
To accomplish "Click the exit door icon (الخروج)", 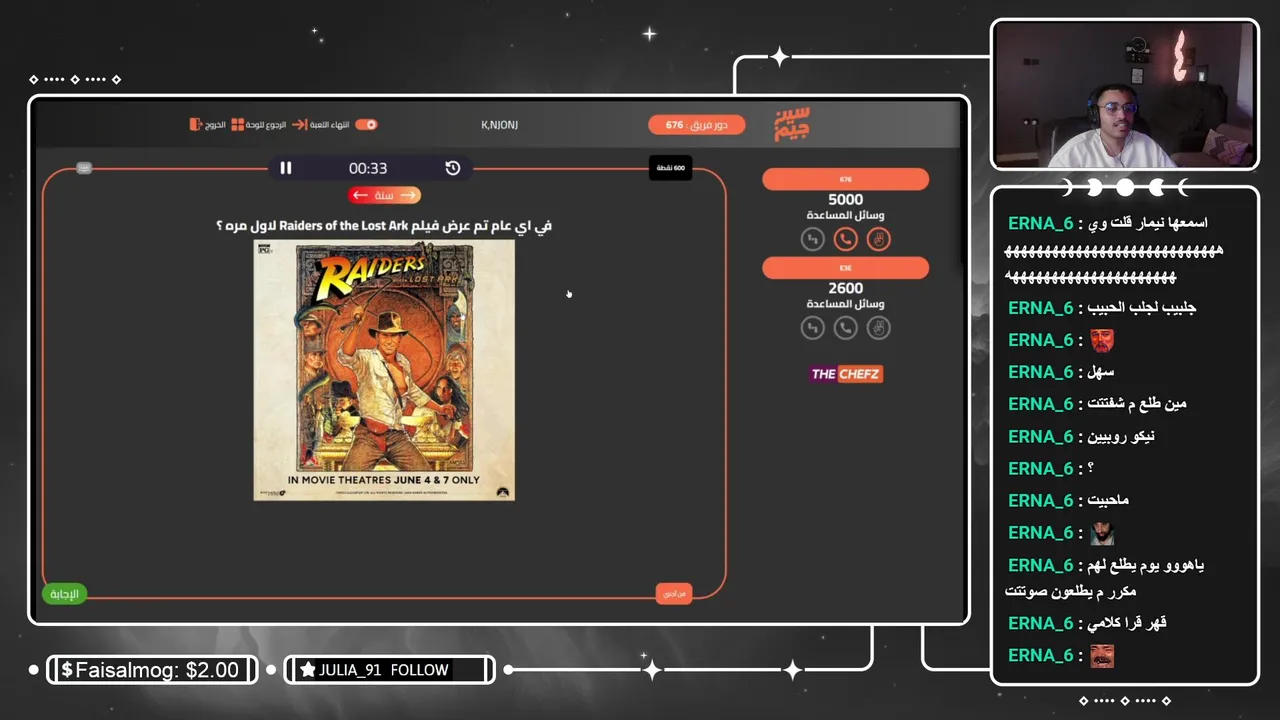I will click(x=196, y=125).
